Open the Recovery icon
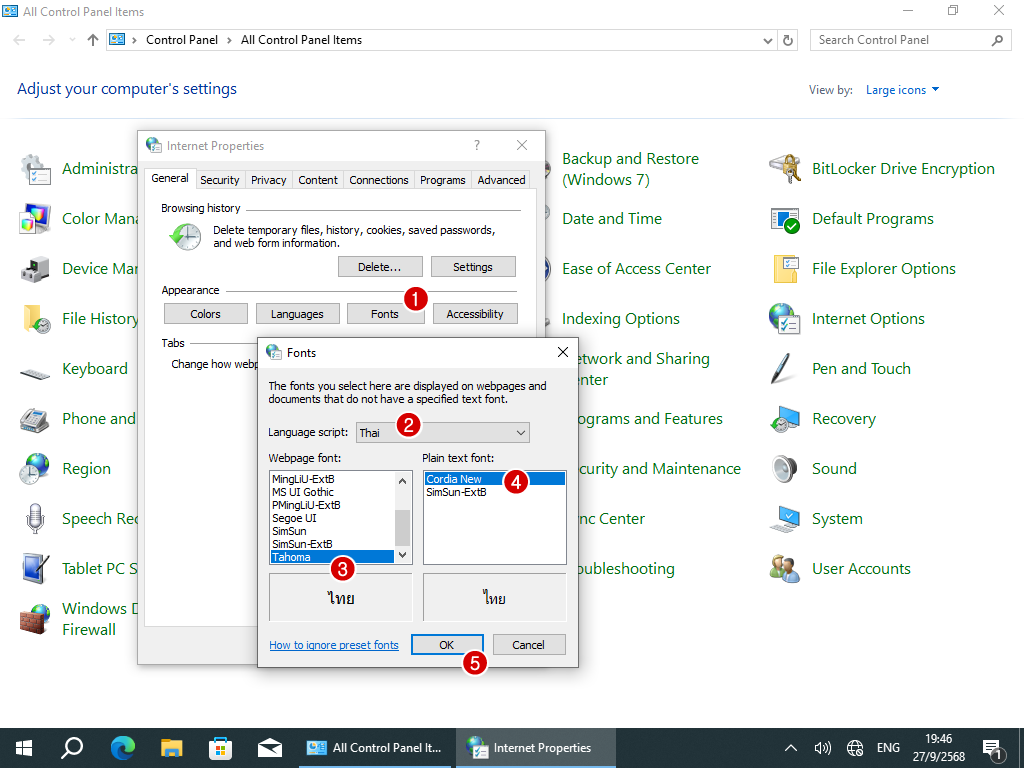The image size is (1024, 768). click(785, 419)
